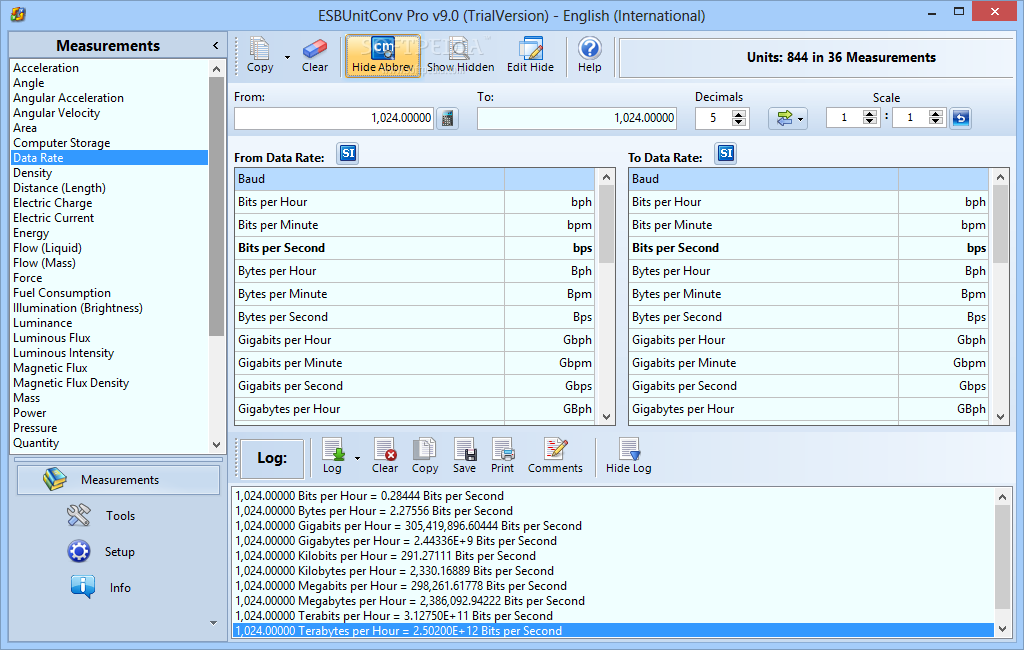Select Gigabits per Minute in From list

point(415,363)
